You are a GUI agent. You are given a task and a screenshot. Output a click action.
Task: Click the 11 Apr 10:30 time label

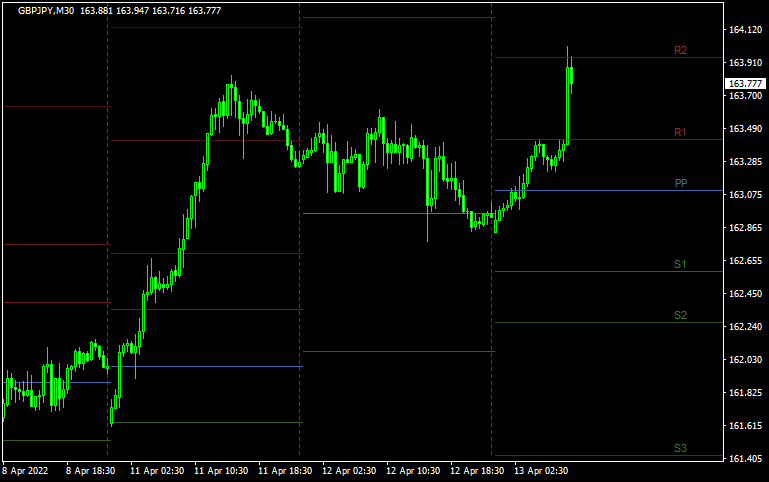click(219, 470)
